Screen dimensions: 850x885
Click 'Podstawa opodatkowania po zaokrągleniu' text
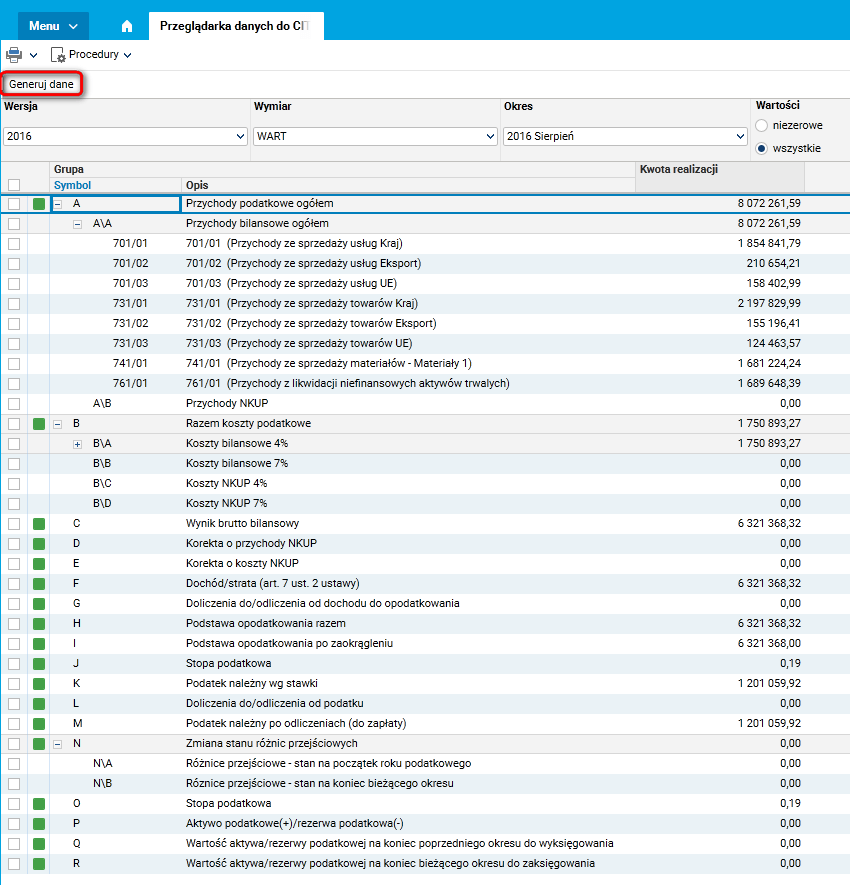point(289,643)
